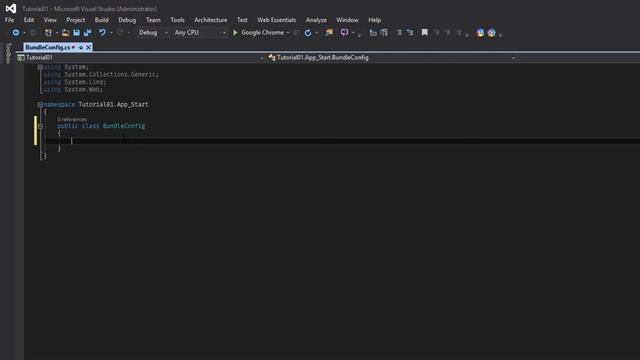The height and width of the screenshot is (360, 640).
Task: Click the using System.Linq line
Action: (x=74, y=82)
